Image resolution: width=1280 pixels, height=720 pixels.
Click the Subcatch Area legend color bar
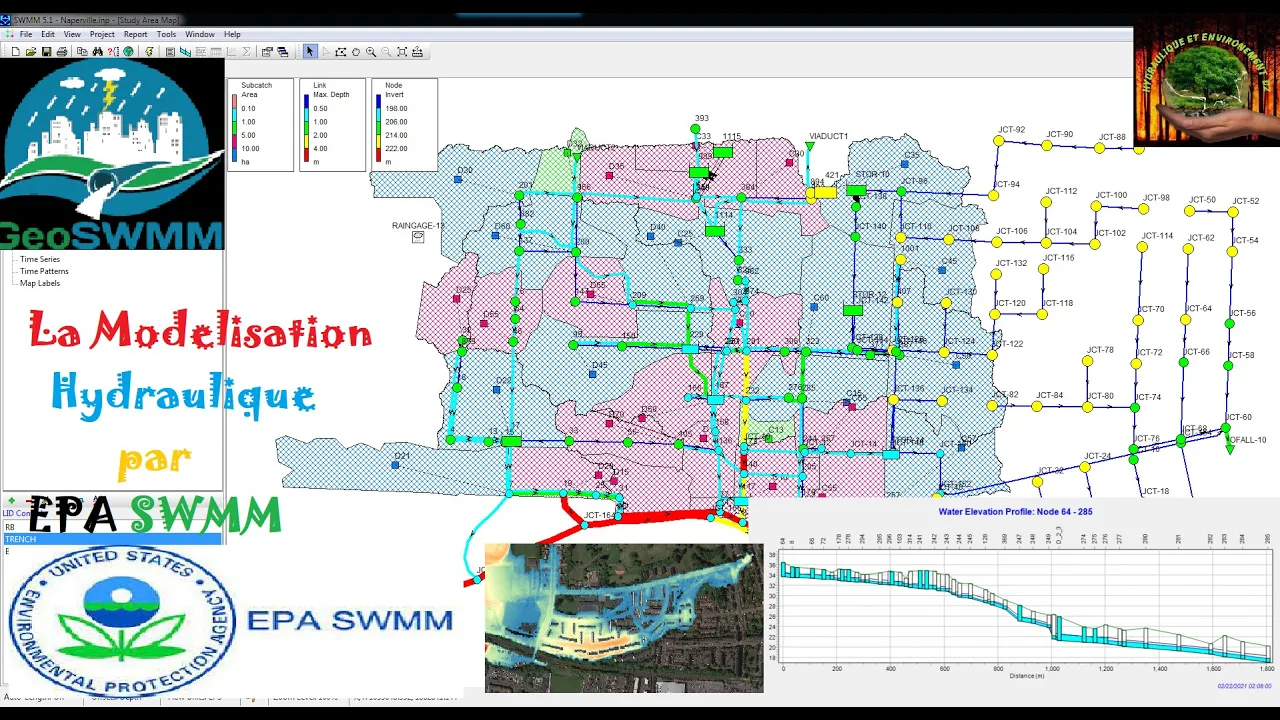234,128
